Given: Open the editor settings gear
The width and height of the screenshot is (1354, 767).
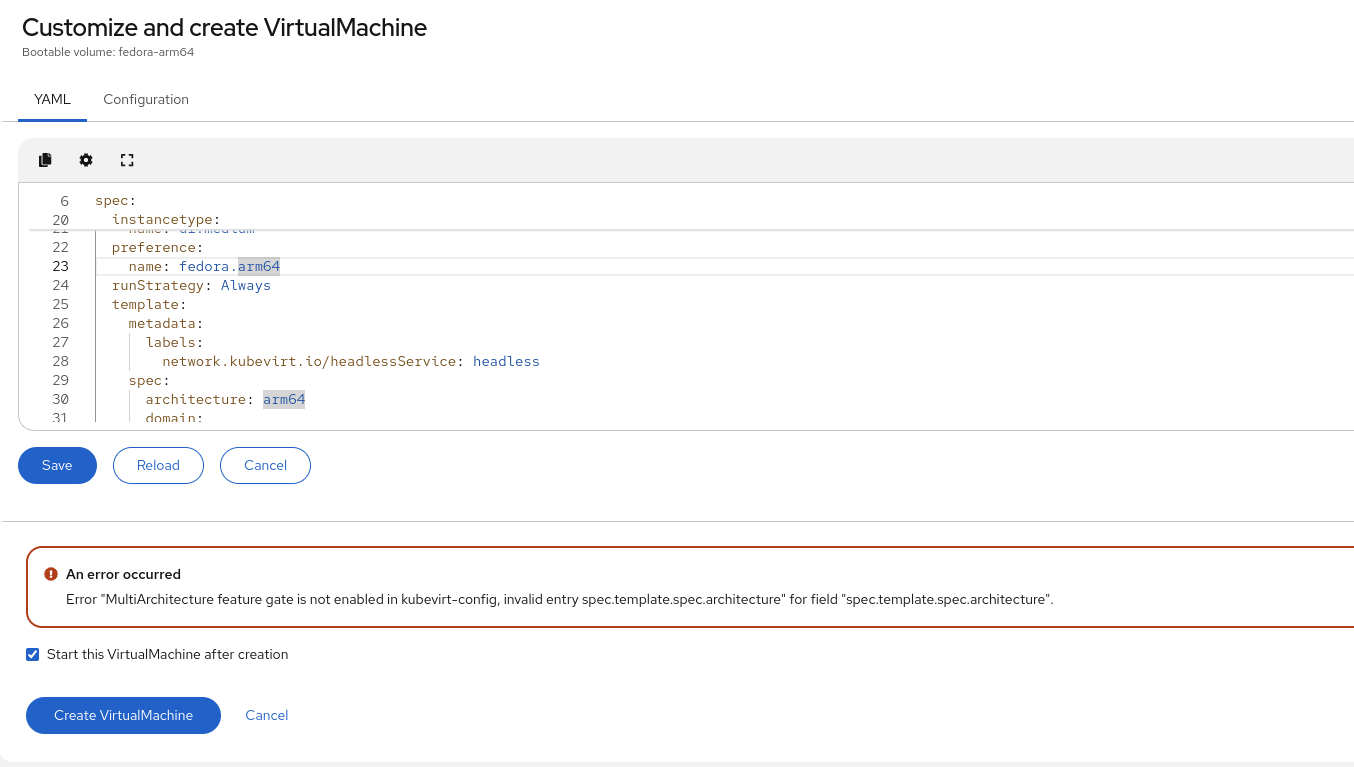Looking at the screenshot, I should 86,160.
